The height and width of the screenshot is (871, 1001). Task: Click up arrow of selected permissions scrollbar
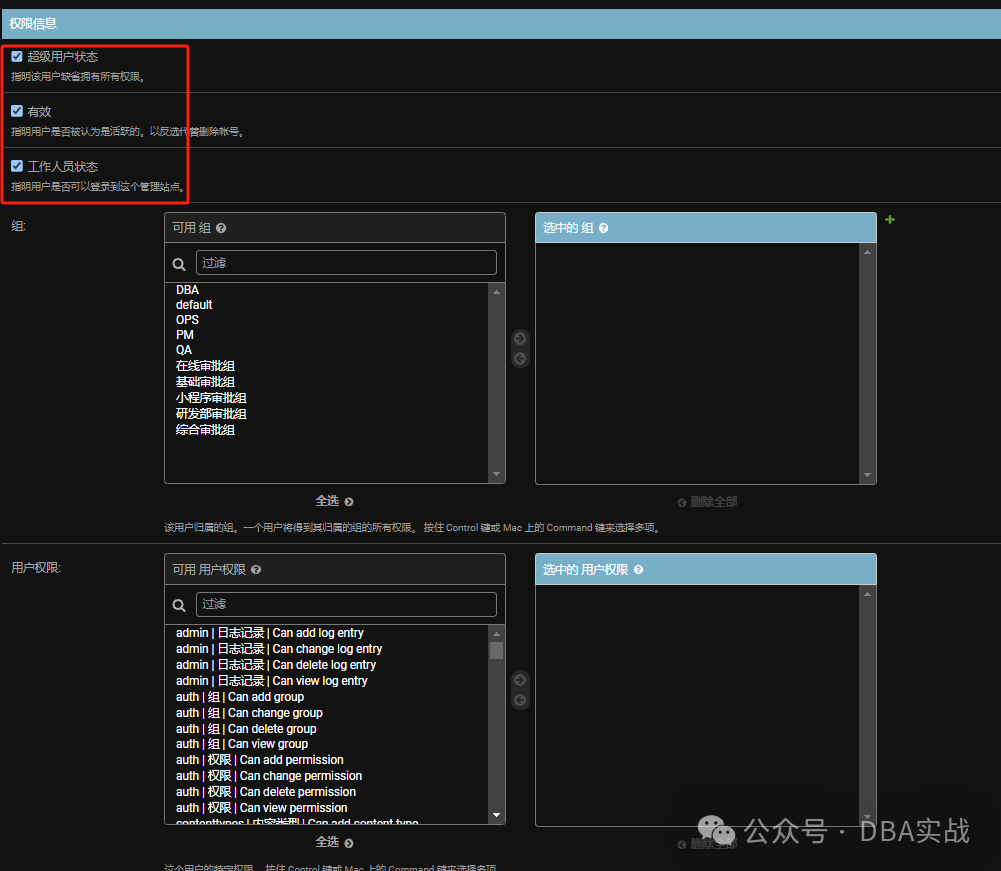867,594
